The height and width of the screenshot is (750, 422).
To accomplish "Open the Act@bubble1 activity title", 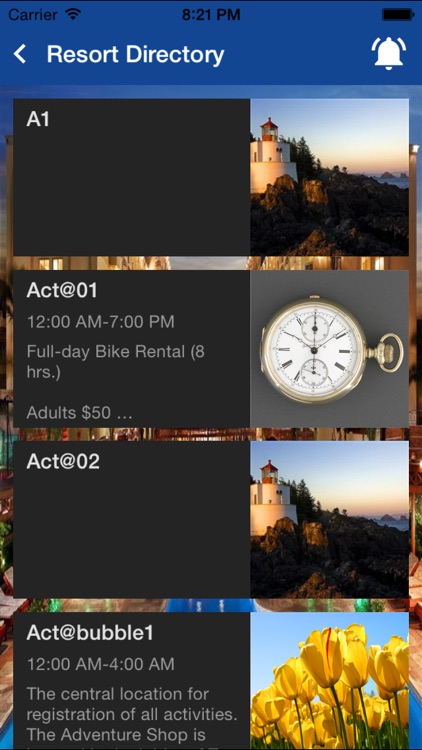I will [90, 633].
